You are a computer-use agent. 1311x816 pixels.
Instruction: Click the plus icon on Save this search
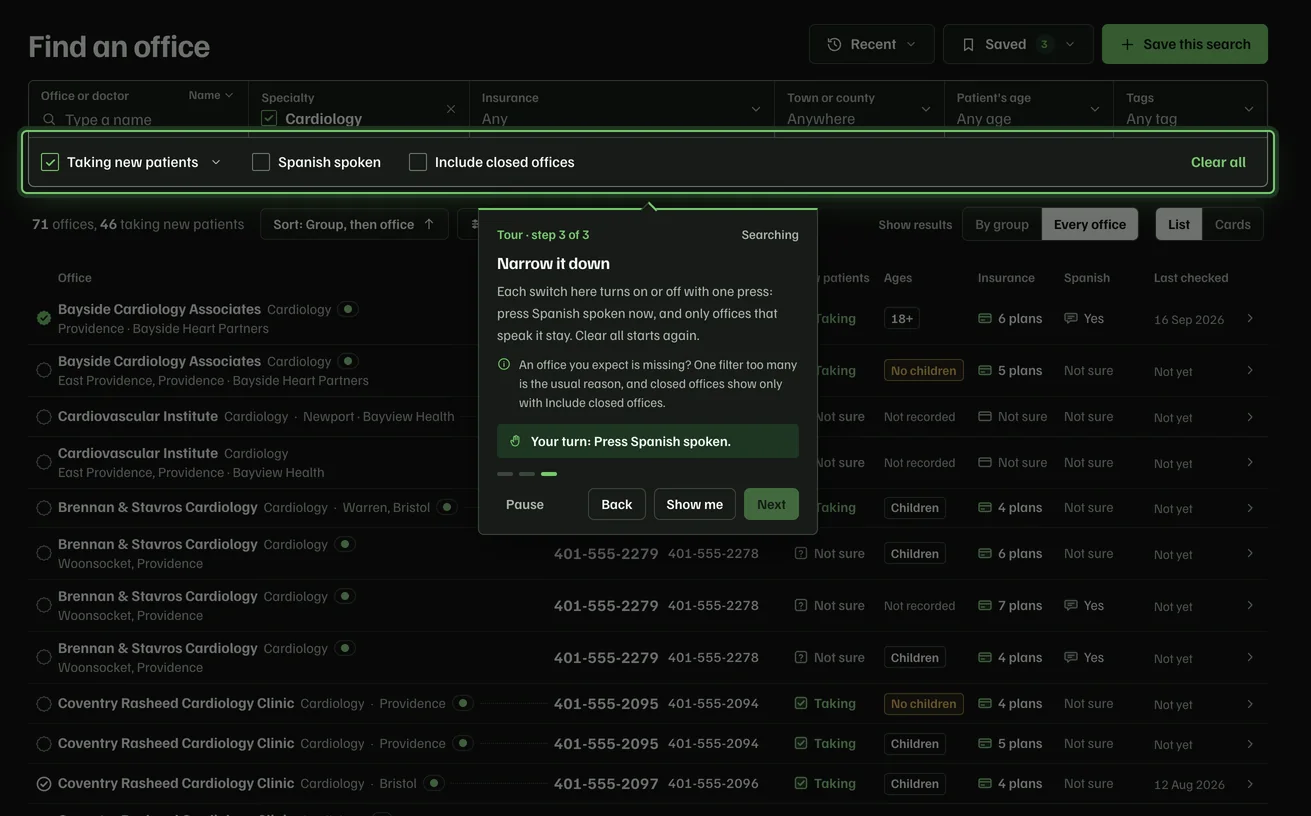(x=1127, y=44)
